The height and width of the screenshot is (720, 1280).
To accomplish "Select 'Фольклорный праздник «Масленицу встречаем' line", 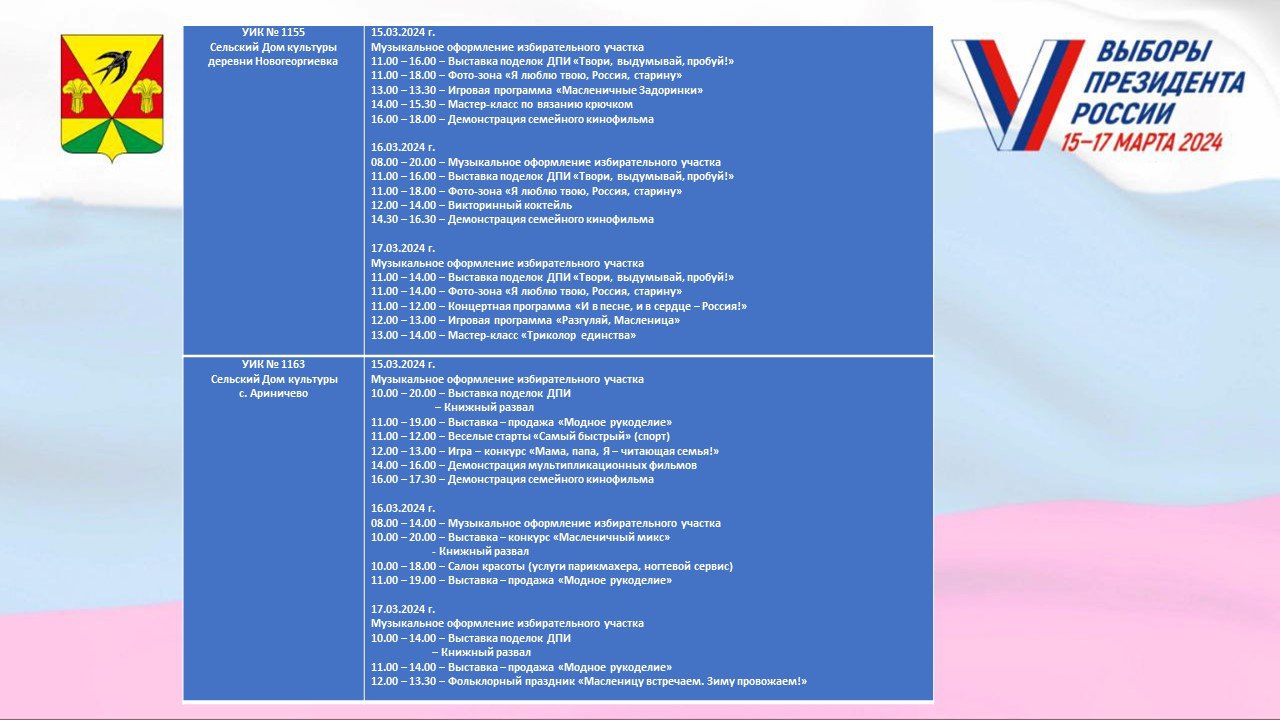I will (x=589, y=681).
